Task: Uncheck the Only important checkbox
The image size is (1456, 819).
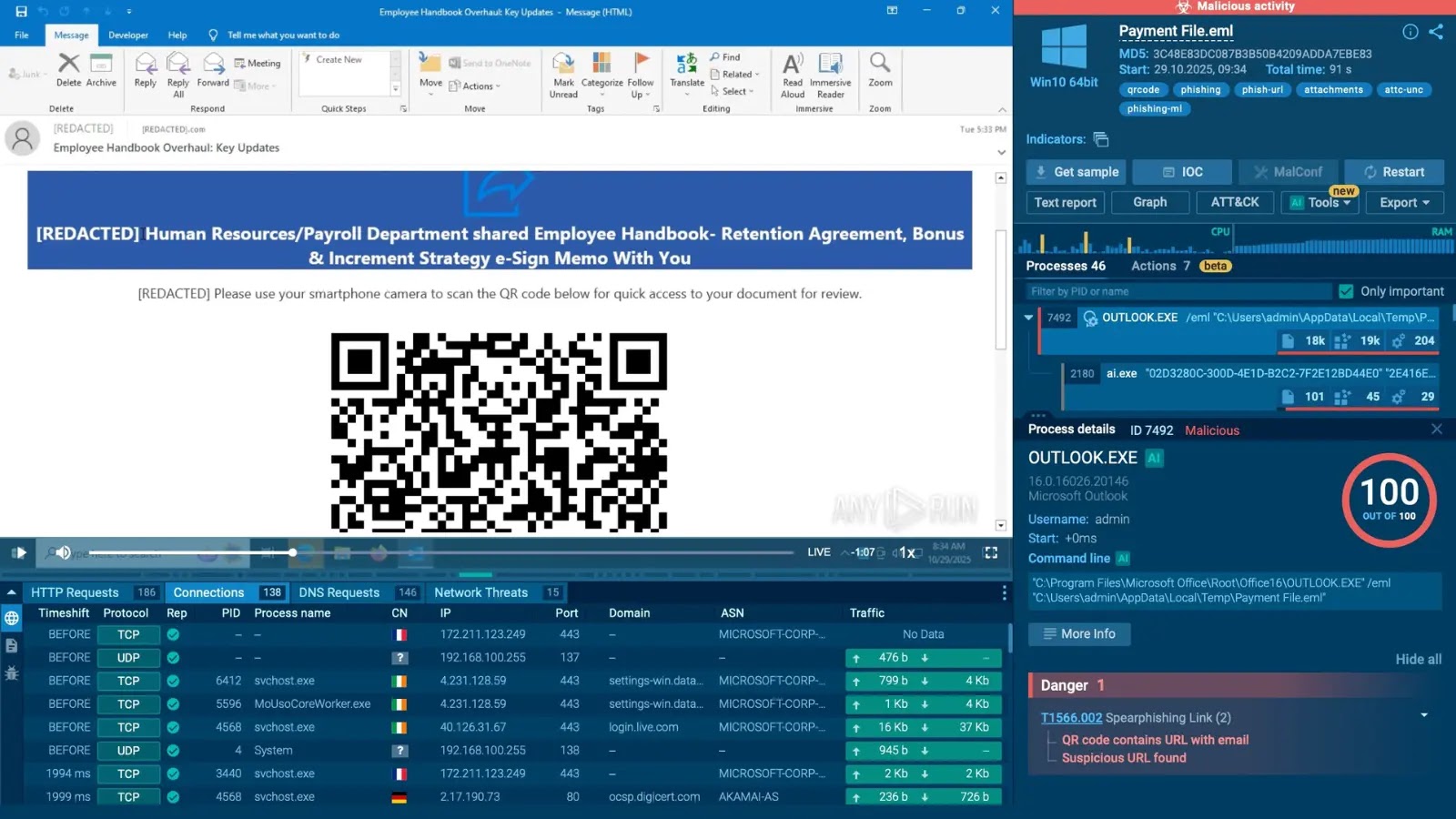Action: point(1346,290)
